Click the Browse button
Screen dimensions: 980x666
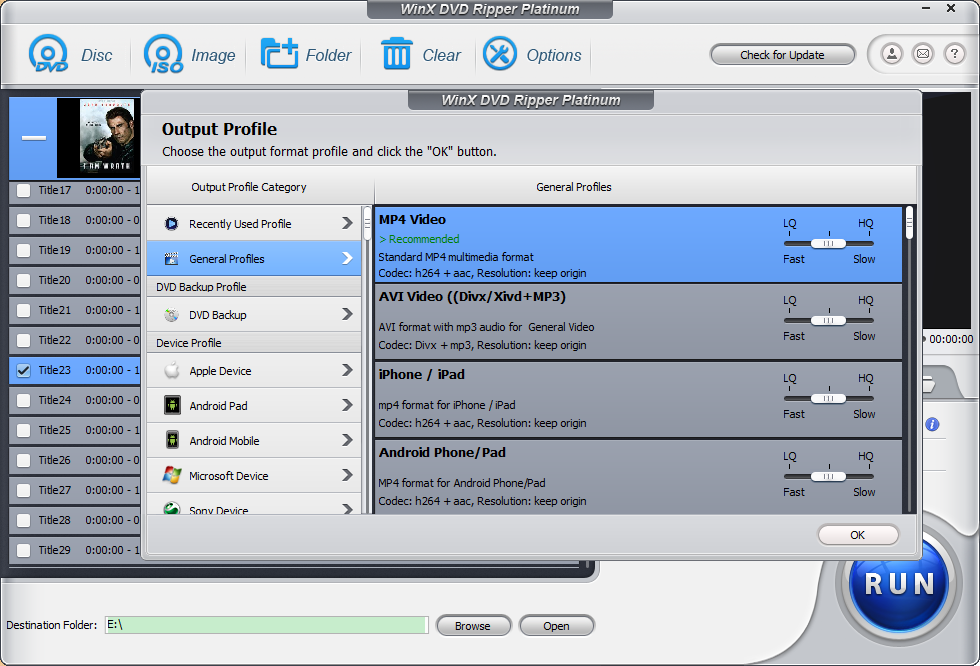tap(473, 625)
